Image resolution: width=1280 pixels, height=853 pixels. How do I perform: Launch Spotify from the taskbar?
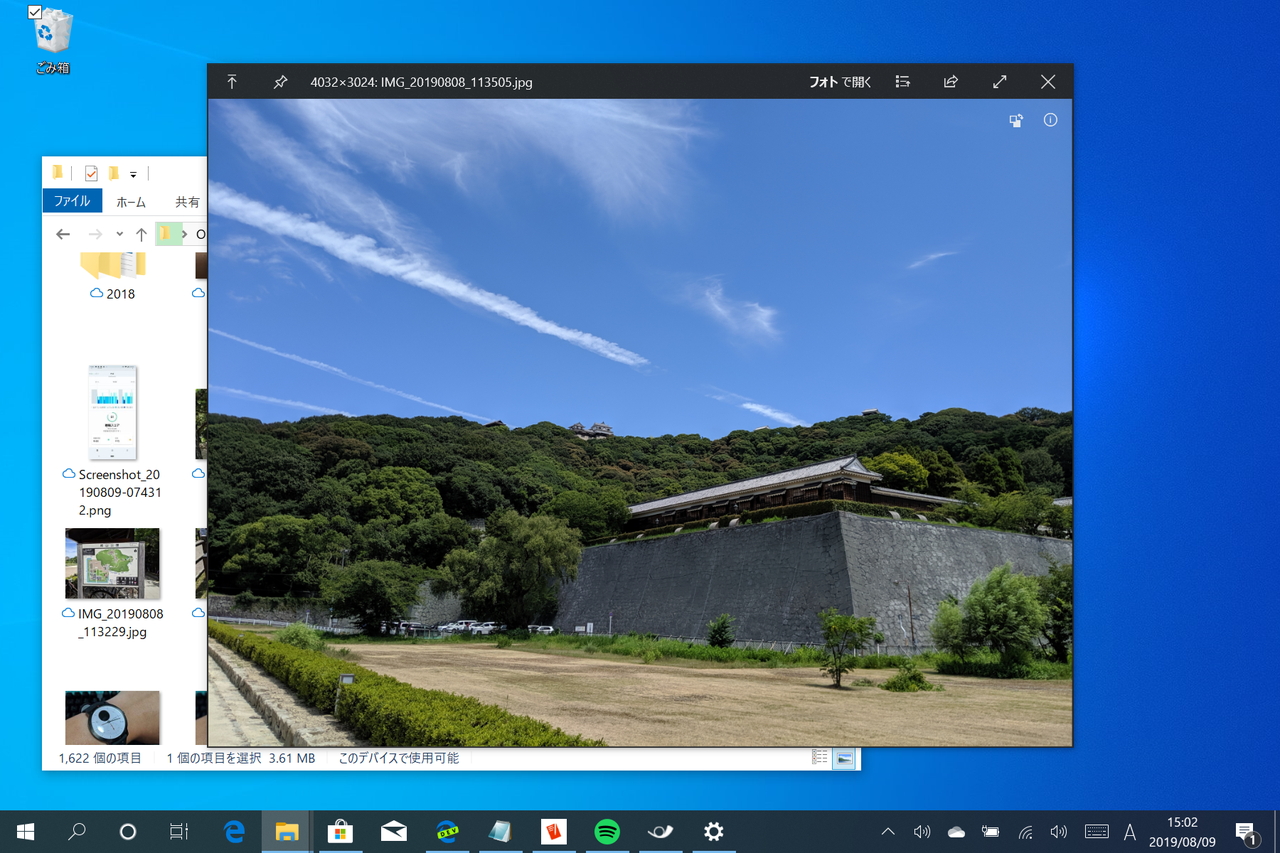[x=606, y=831]
